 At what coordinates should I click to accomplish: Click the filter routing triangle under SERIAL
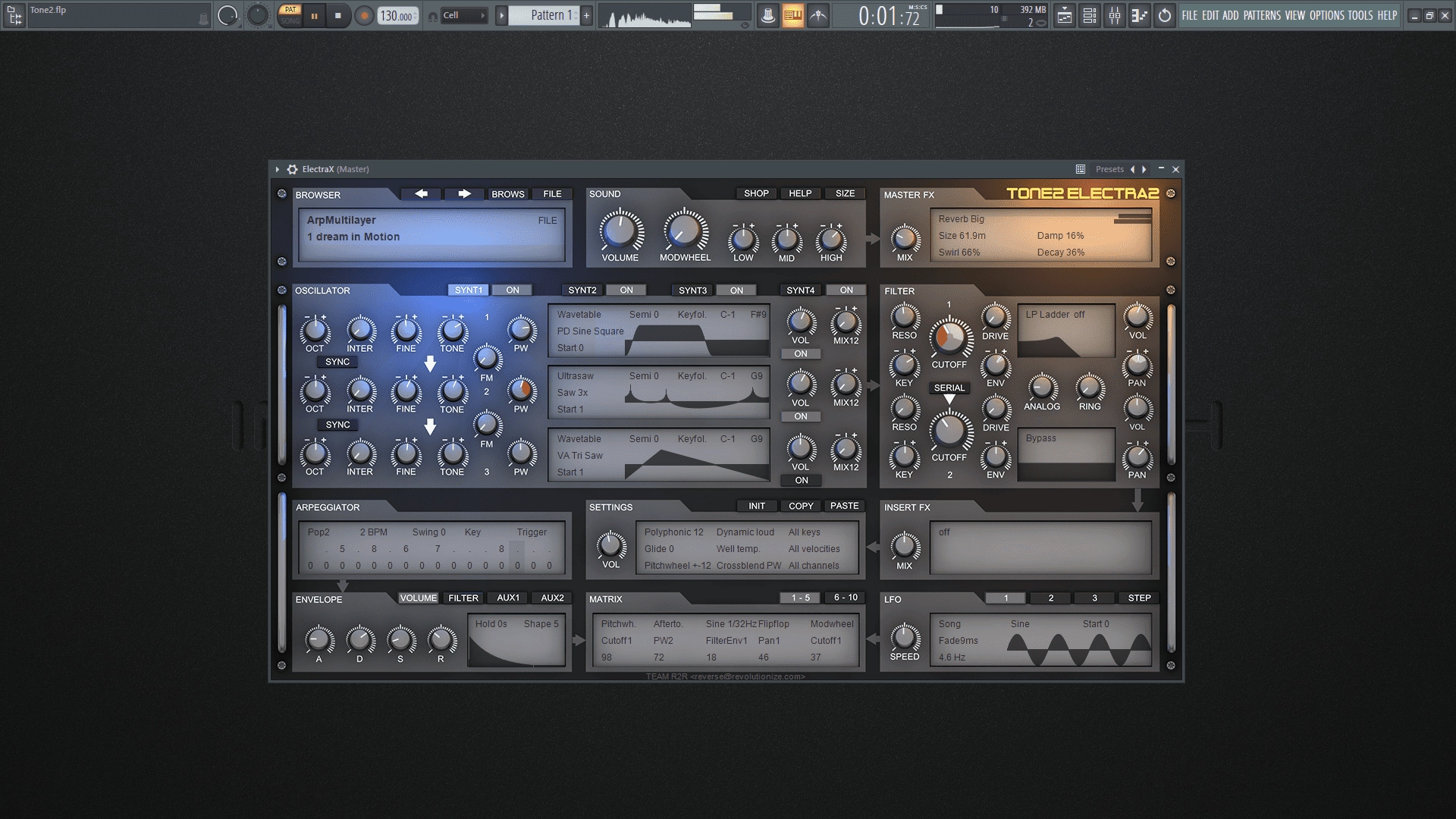coord(949,400)
